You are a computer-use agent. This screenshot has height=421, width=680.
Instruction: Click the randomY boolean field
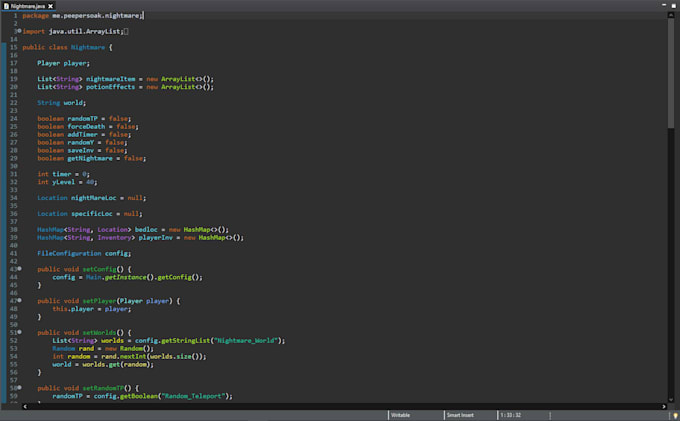coord(81,142)
